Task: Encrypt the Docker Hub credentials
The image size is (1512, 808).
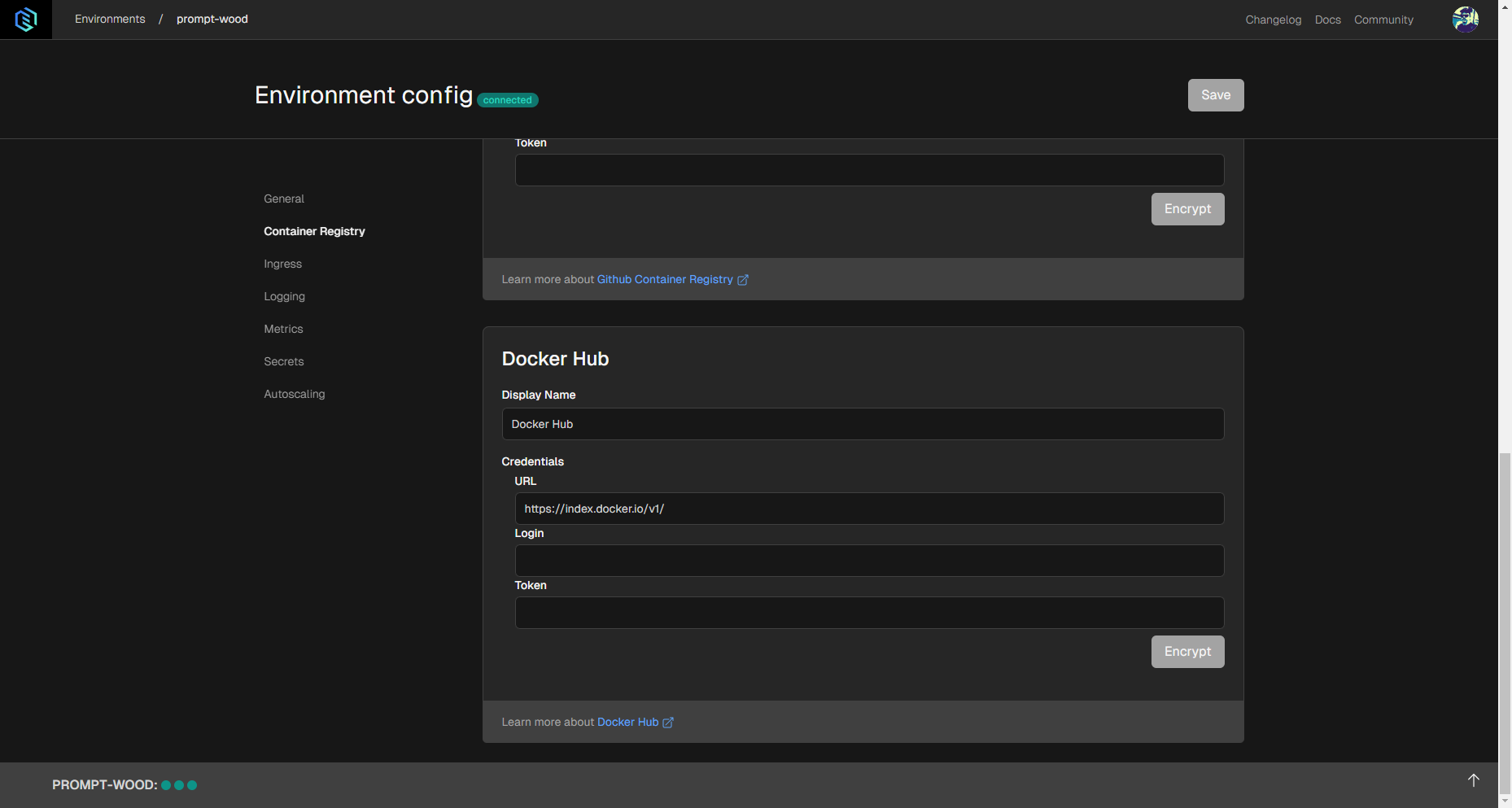Action: 1187,652
